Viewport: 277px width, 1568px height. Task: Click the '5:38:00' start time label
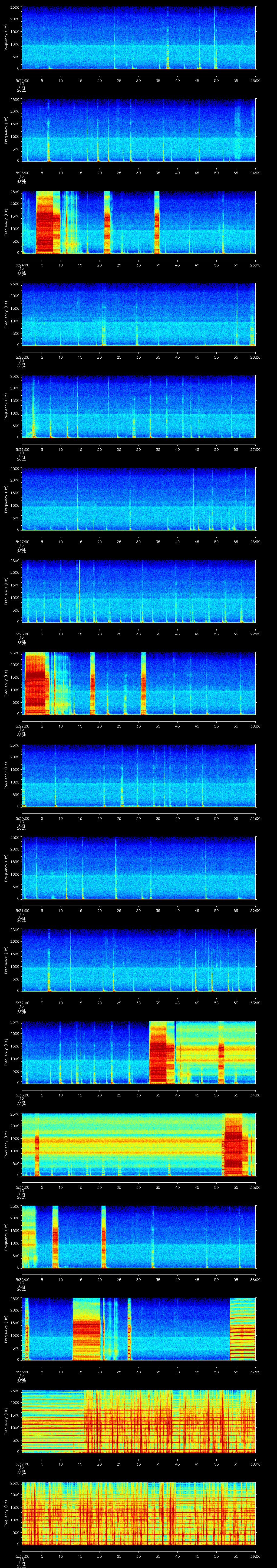pos(22,1556)
